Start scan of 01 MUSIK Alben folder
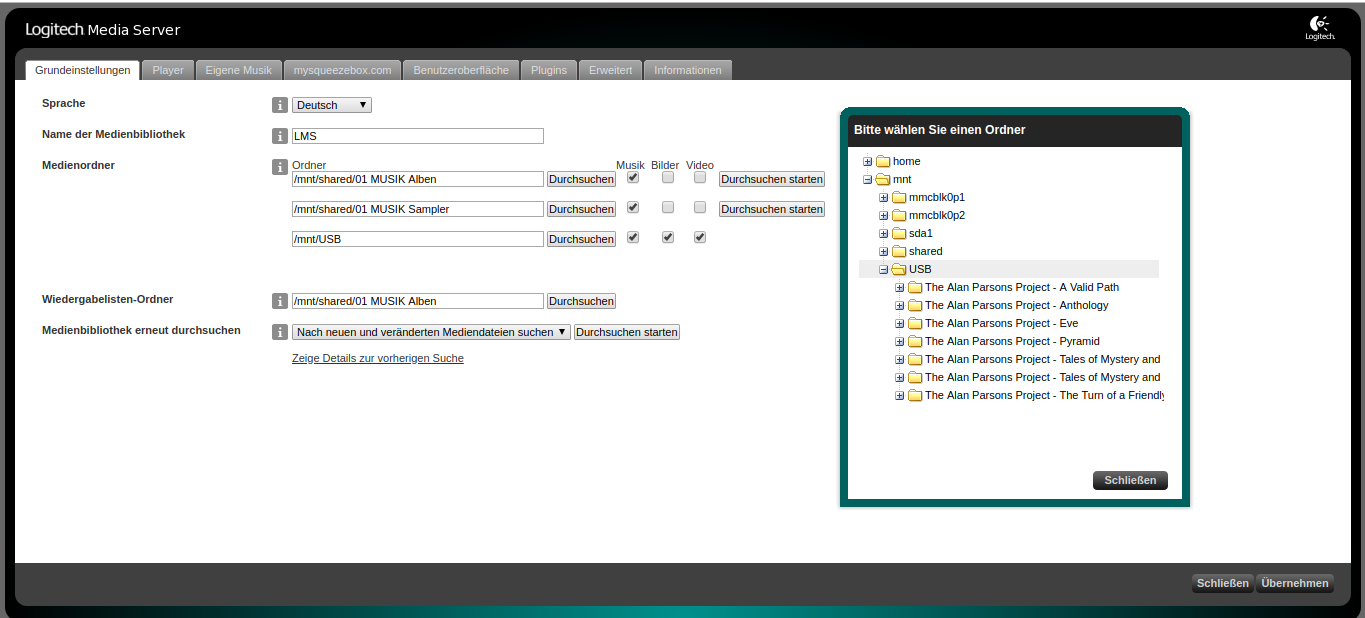Image resolution: width=1365 pixels, height=618 pixels. coord(772,179)
